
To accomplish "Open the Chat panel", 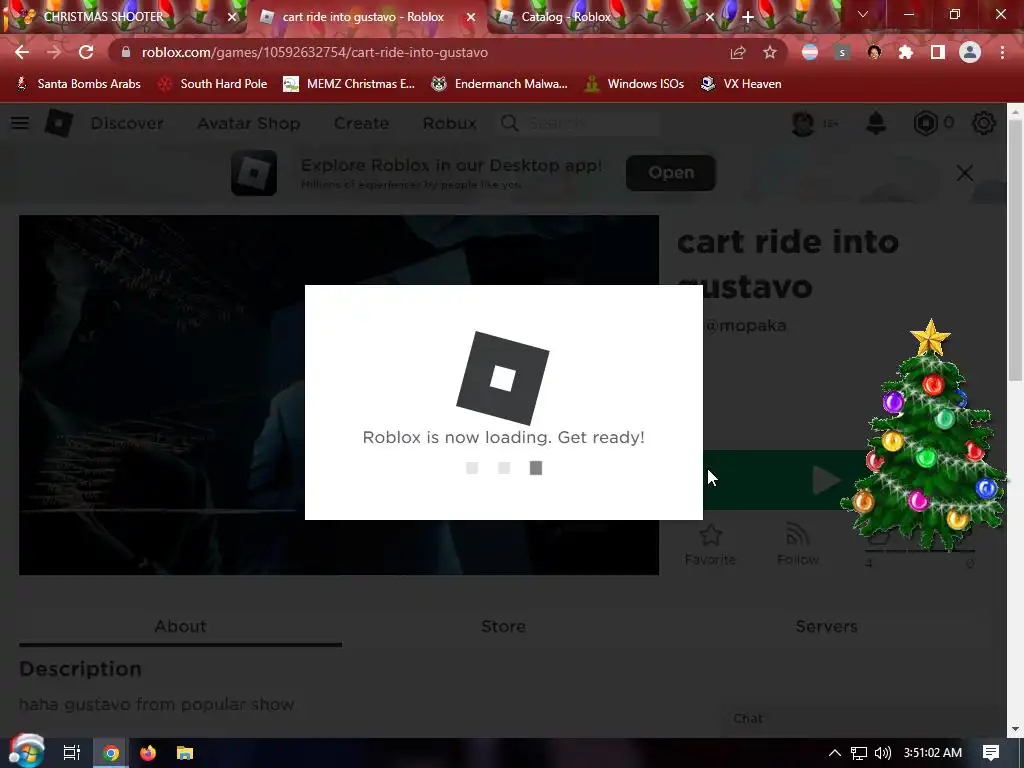I will [x=747, y=718].
